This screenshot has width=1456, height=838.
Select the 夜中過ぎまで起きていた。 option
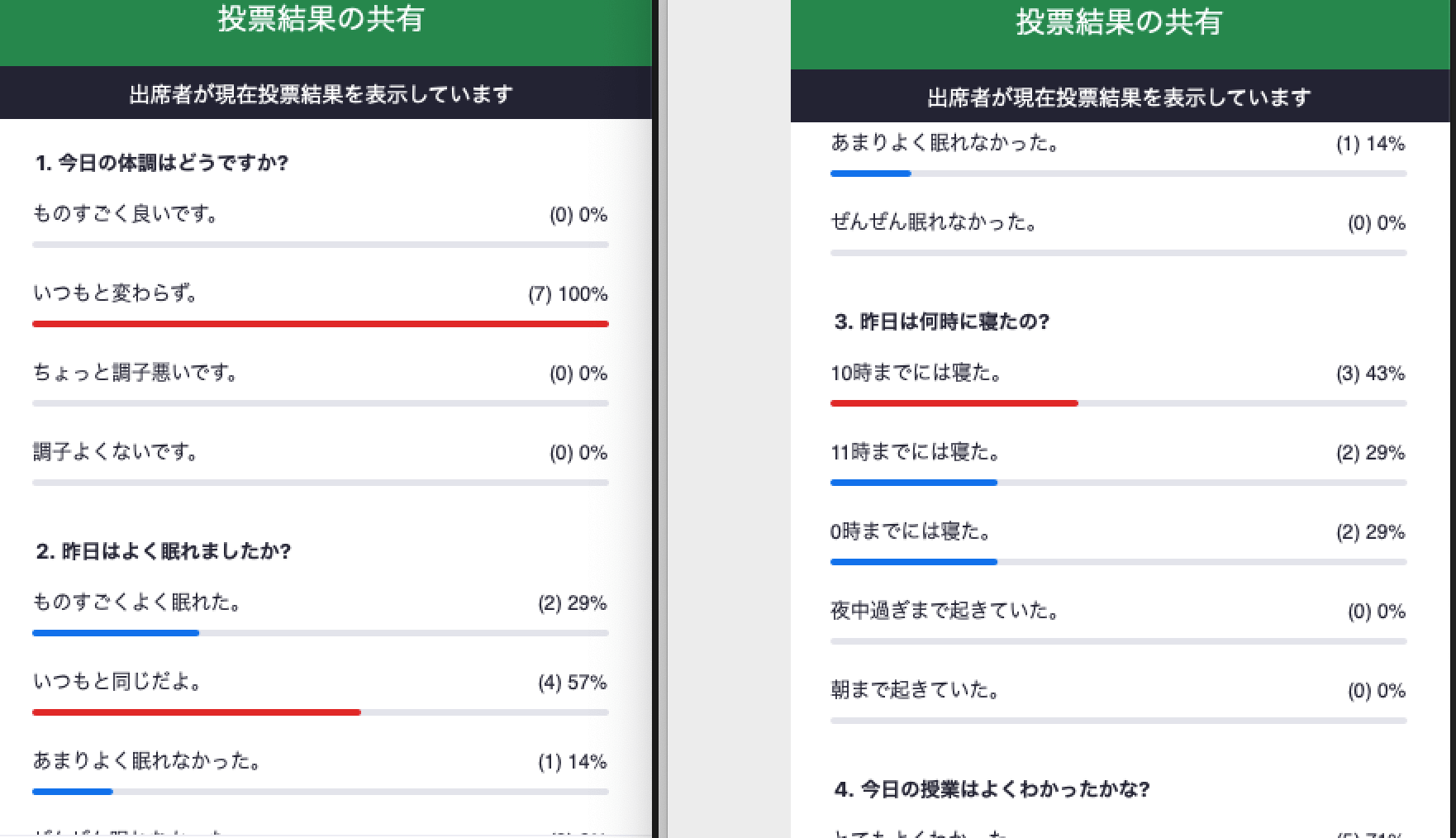point(944,611)
